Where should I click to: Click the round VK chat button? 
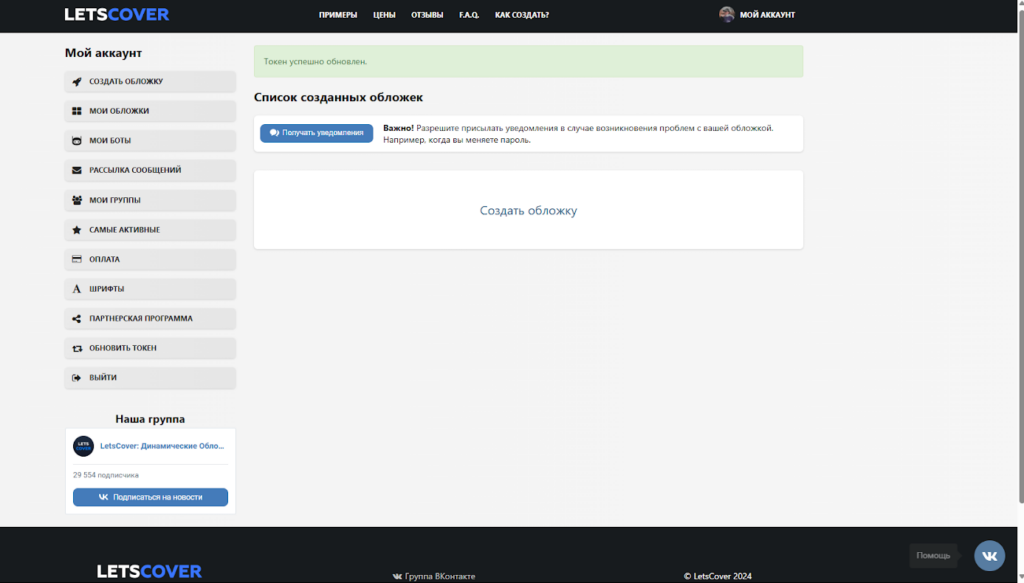(x=989, y=556)
